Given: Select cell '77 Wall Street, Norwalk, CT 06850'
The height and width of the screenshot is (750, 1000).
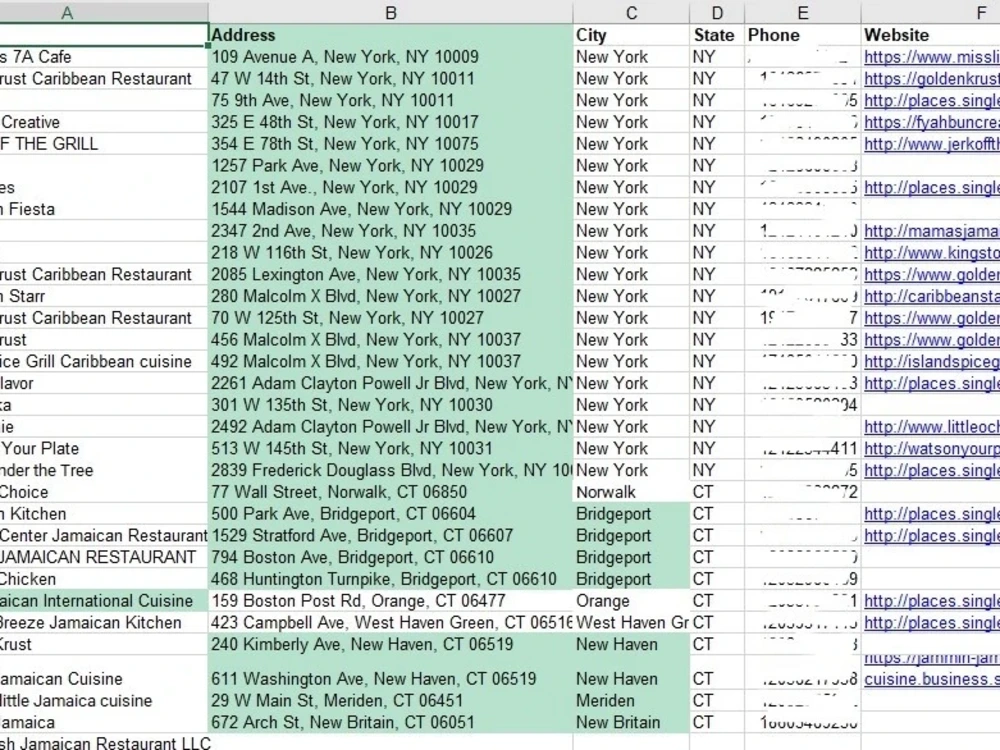Looking at the screenshot, I should pyautogui.click(x=390, y=492).
